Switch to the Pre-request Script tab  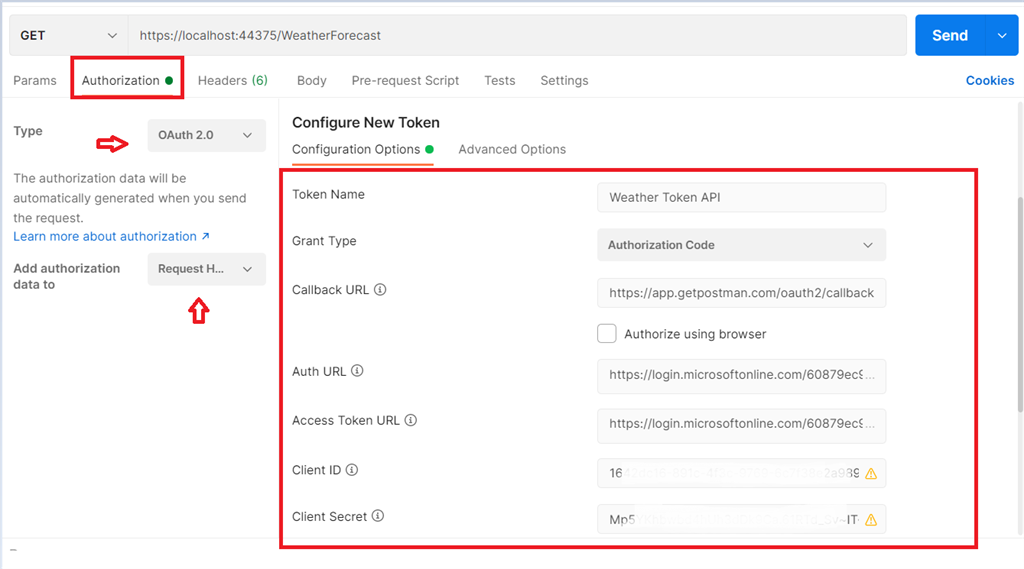405,80
